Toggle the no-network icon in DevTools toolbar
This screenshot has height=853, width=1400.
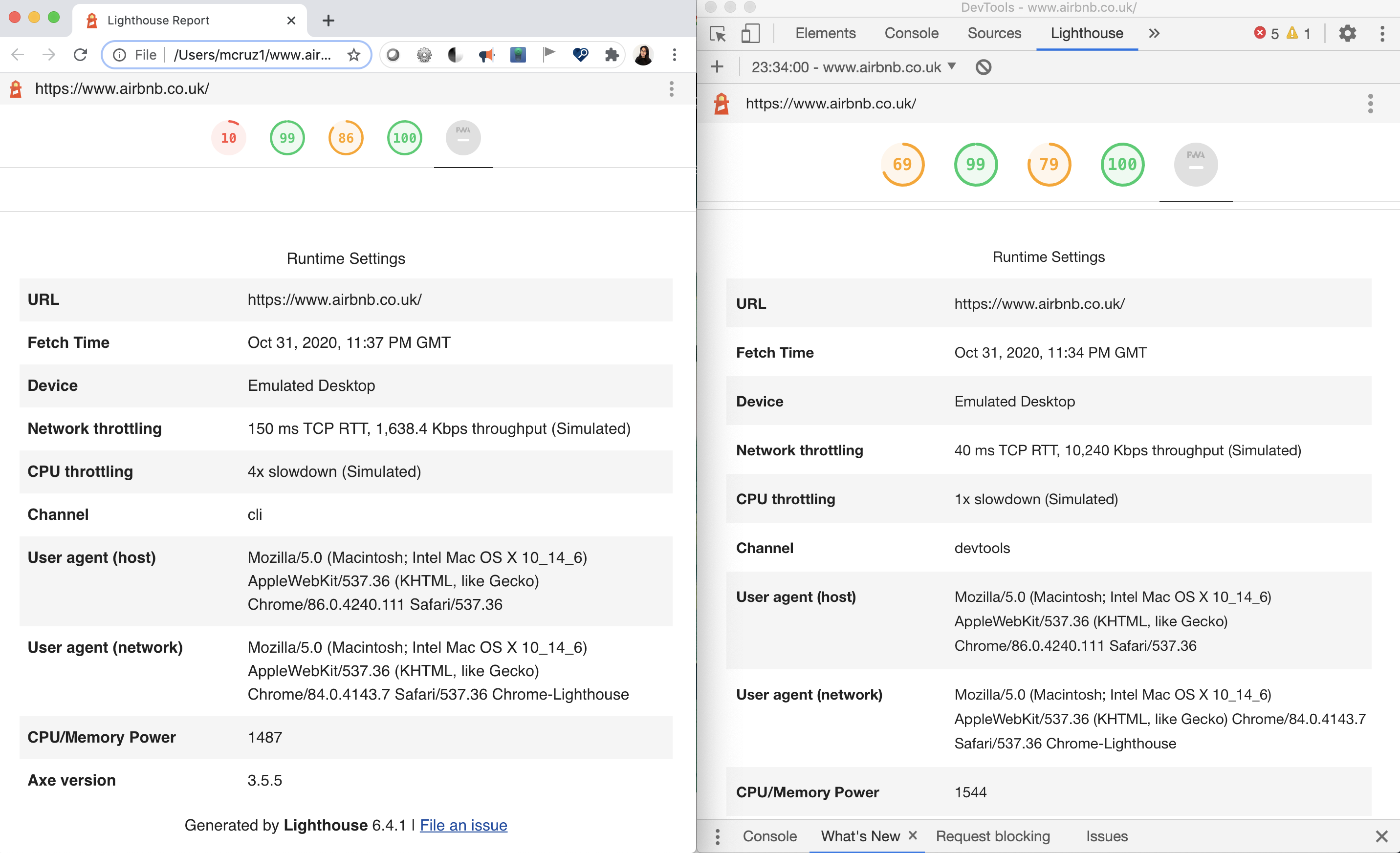click(984, 67)
